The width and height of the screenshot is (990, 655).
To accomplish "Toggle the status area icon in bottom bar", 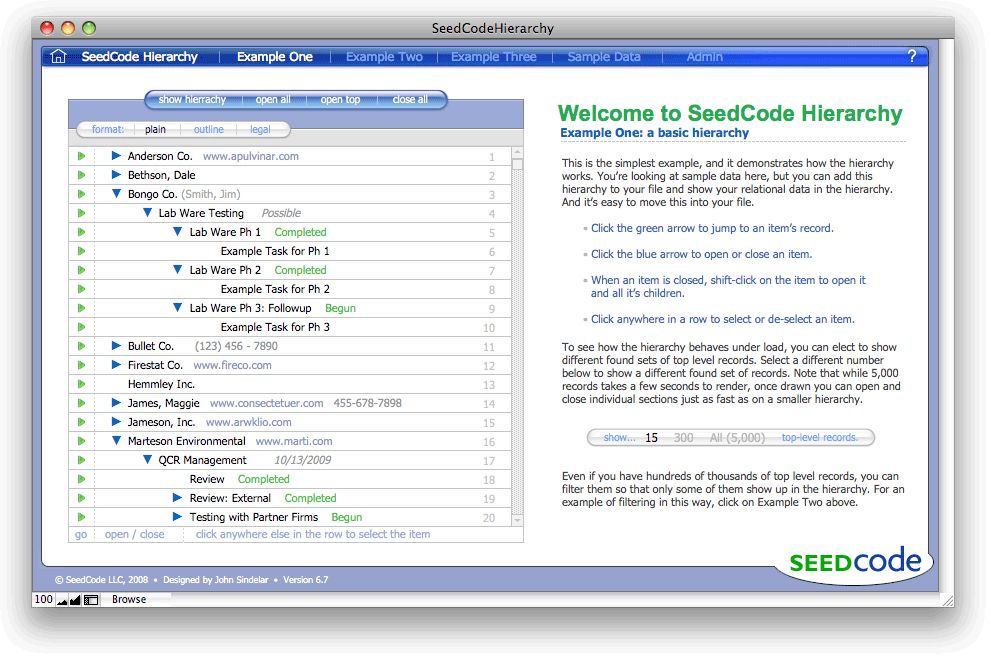I will tap(91, 599).
